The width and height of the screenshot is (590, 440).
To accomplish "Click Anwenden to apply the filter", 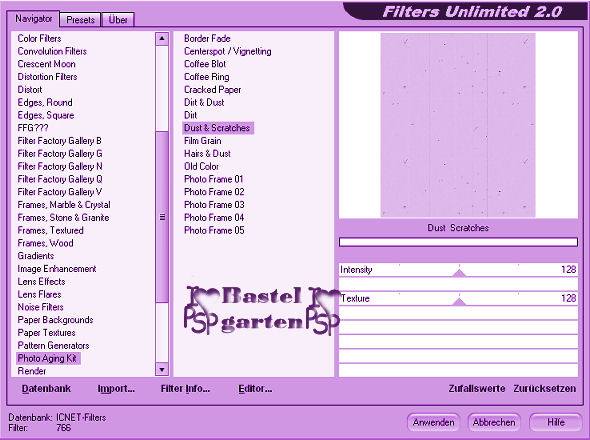I will point(433,423).
